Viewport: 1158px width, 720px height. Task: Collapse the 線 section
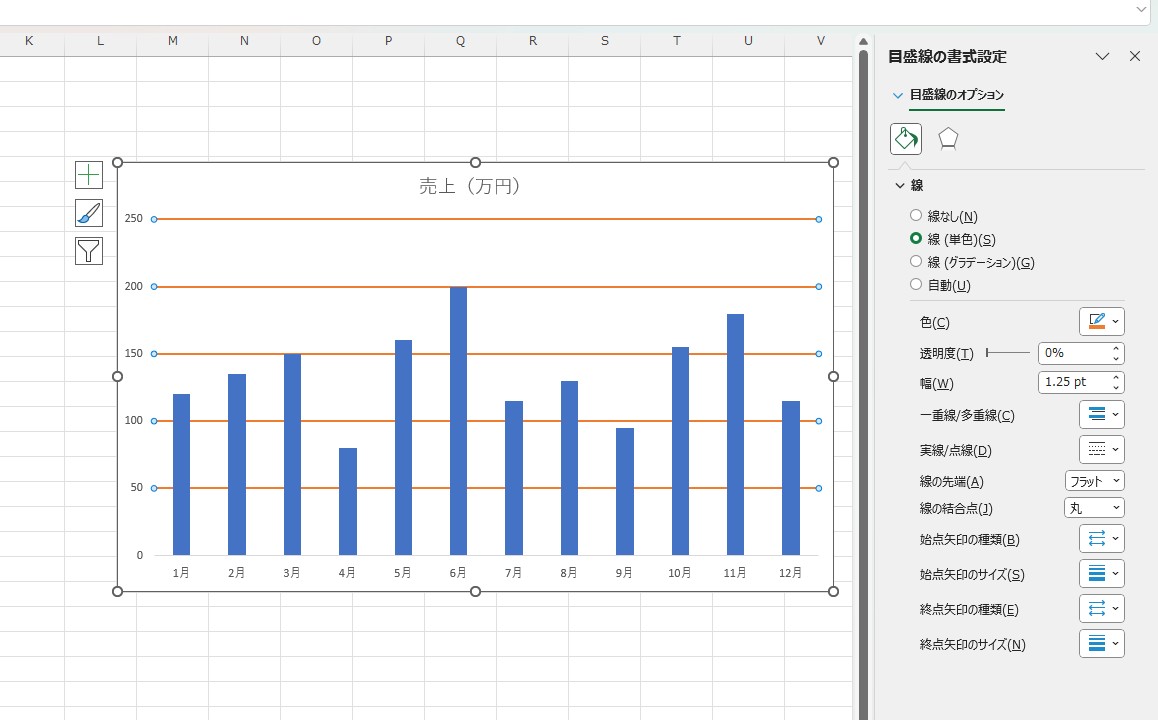[899, 186]
